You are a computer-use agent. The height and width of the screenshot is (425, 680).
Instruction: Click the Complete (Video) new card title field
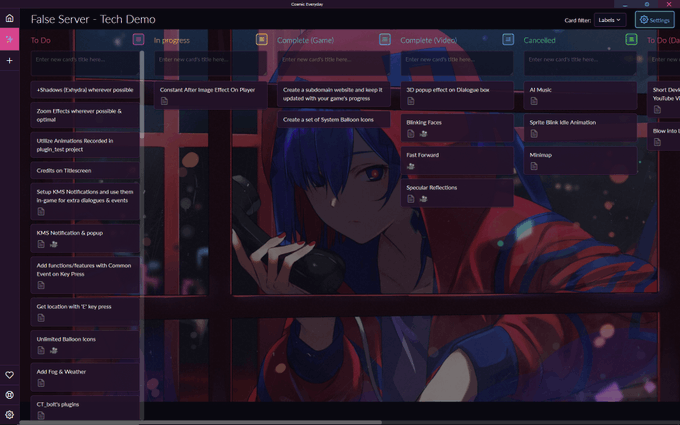457,63
